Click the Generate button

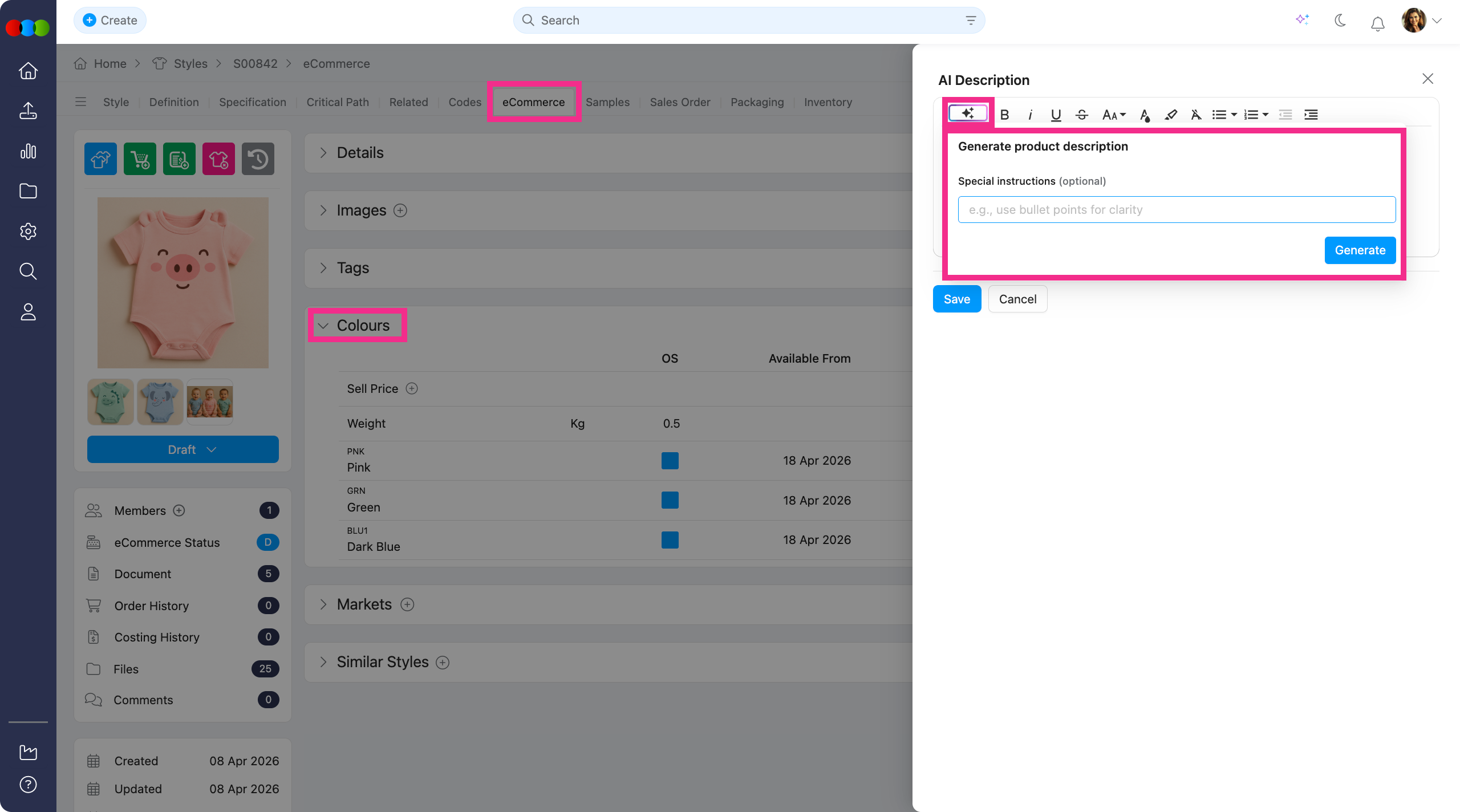pyautogui.click(x=1360, y=250)
